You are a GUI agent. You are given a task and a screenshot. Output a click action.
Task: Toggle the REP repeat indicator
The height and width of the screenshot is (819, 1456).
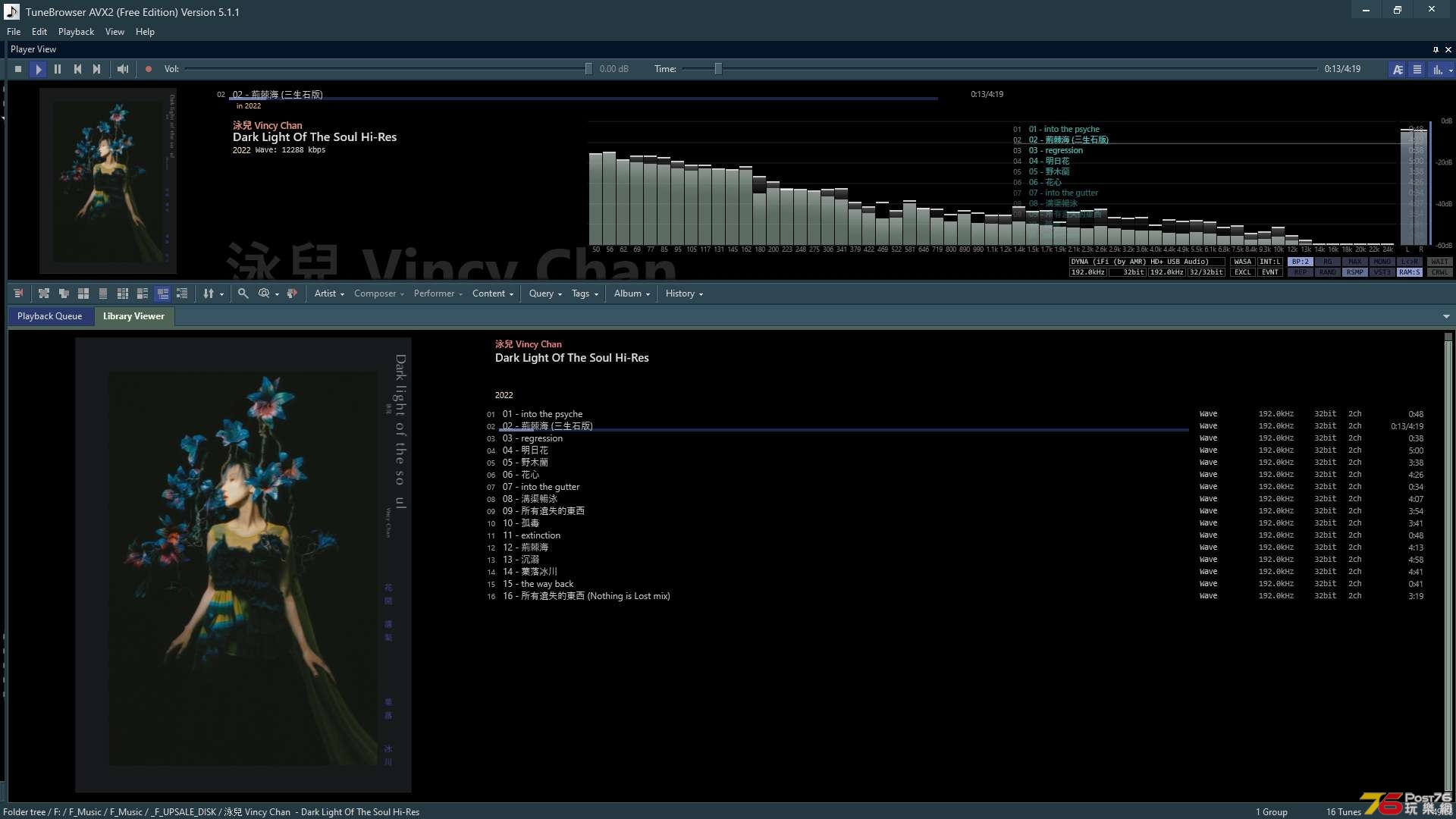click(x=1301, y=272)
